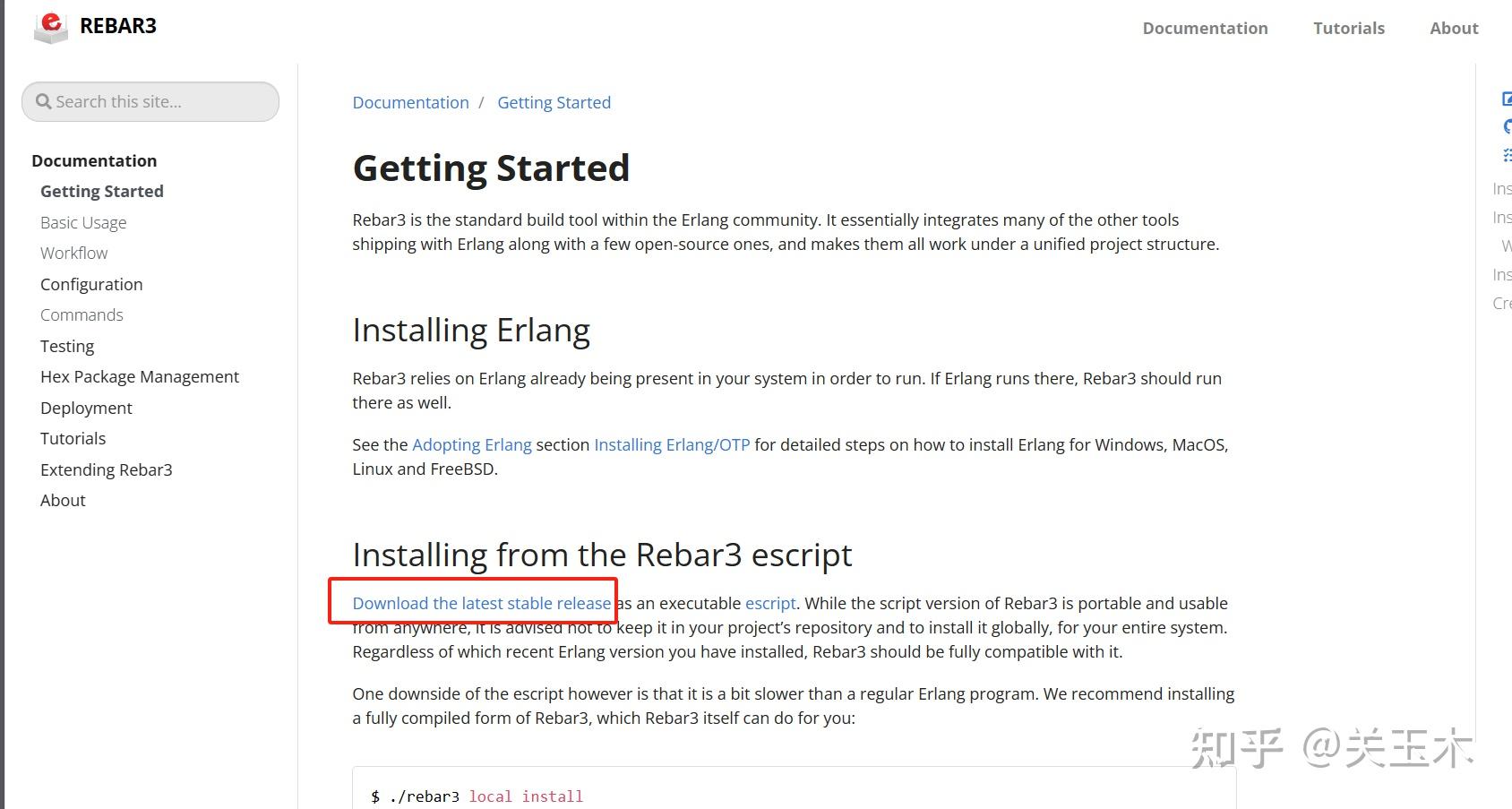Open Extending Rebar3 sidebar entry
1512x809 pixels.
[x=106, y=469]
